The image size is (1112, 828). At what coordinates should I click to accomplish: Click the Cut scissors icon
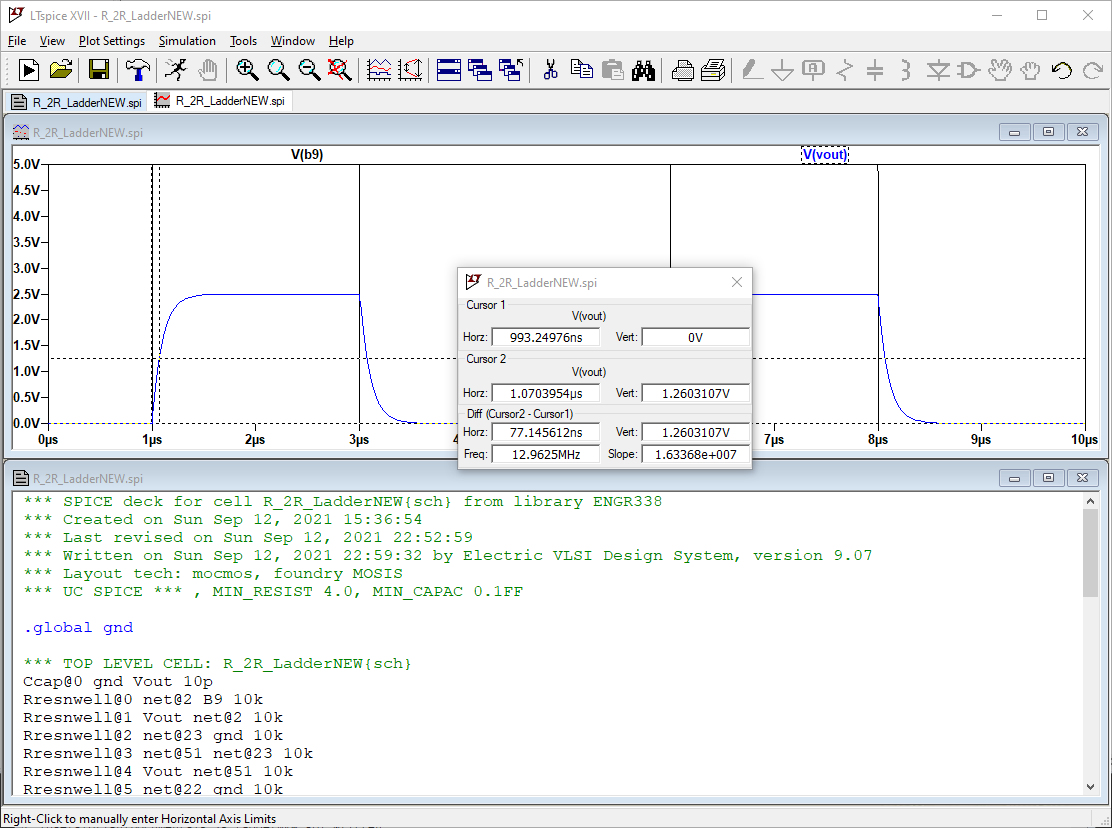[x=550, y=69]
